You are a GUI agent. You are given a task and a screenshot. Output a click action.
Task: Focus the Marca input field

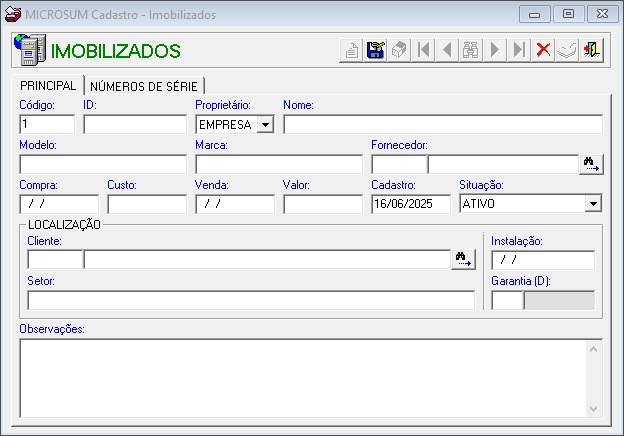(x=279, y=164)
